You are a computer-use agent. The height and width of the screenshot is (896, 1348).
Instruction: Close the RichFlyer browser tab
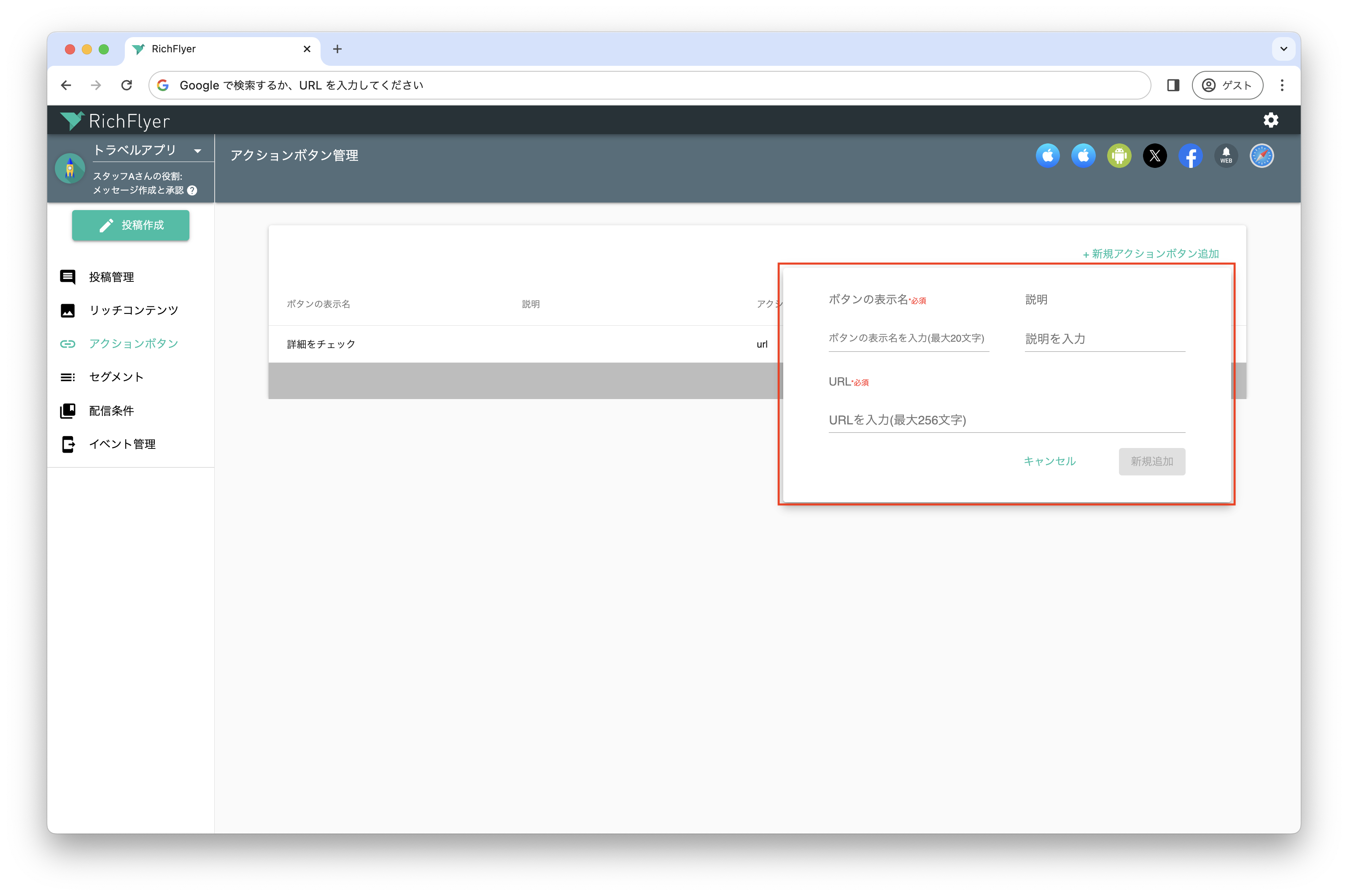point(307,49)
